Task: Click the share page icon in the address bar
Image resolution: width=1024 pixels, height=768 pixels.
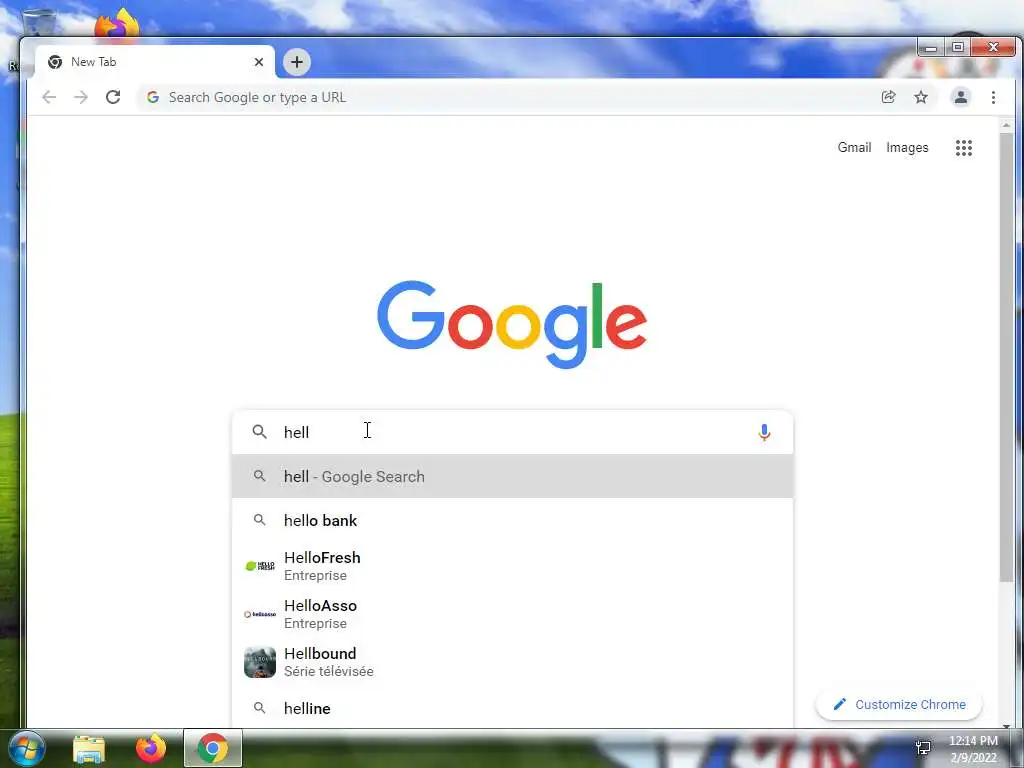Action: pos(888,97)
